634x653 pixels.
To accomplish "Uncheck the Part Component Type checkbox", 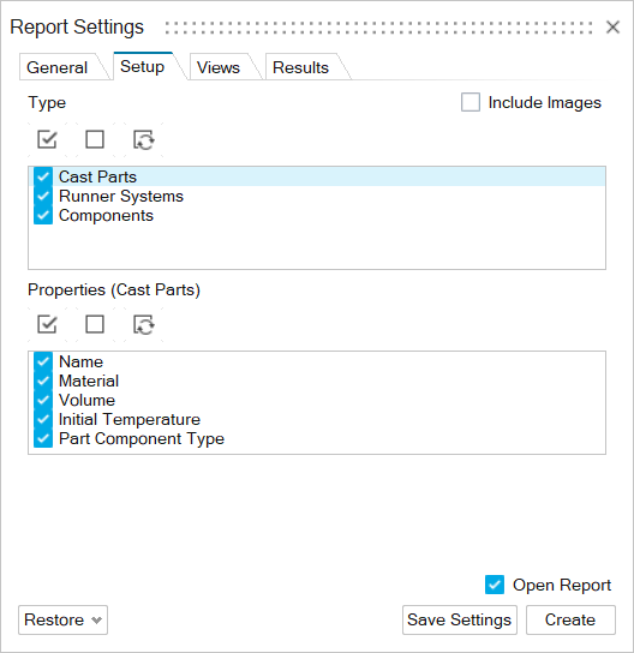I will 43,438.
